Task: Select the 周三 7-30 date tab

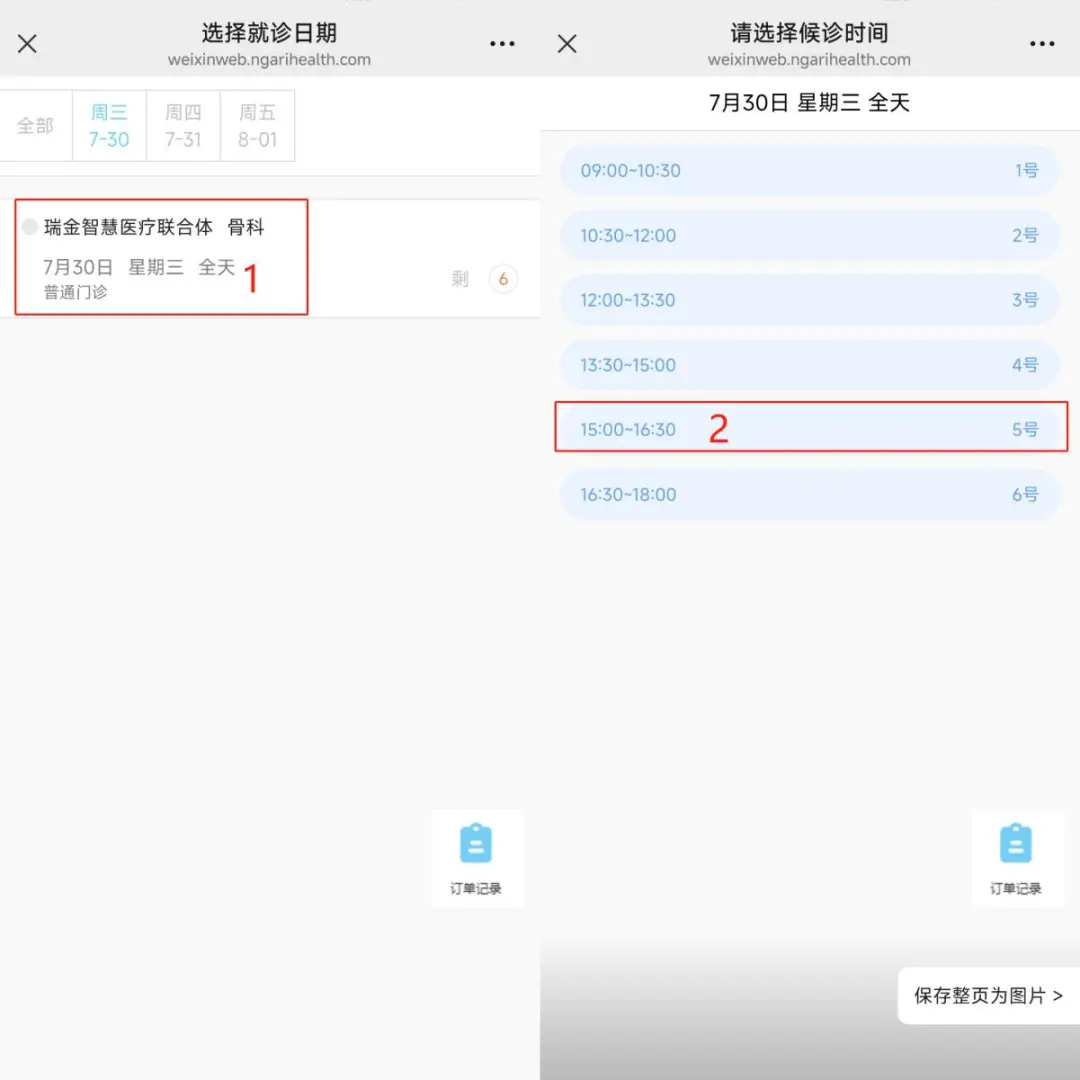Action: 109,126
